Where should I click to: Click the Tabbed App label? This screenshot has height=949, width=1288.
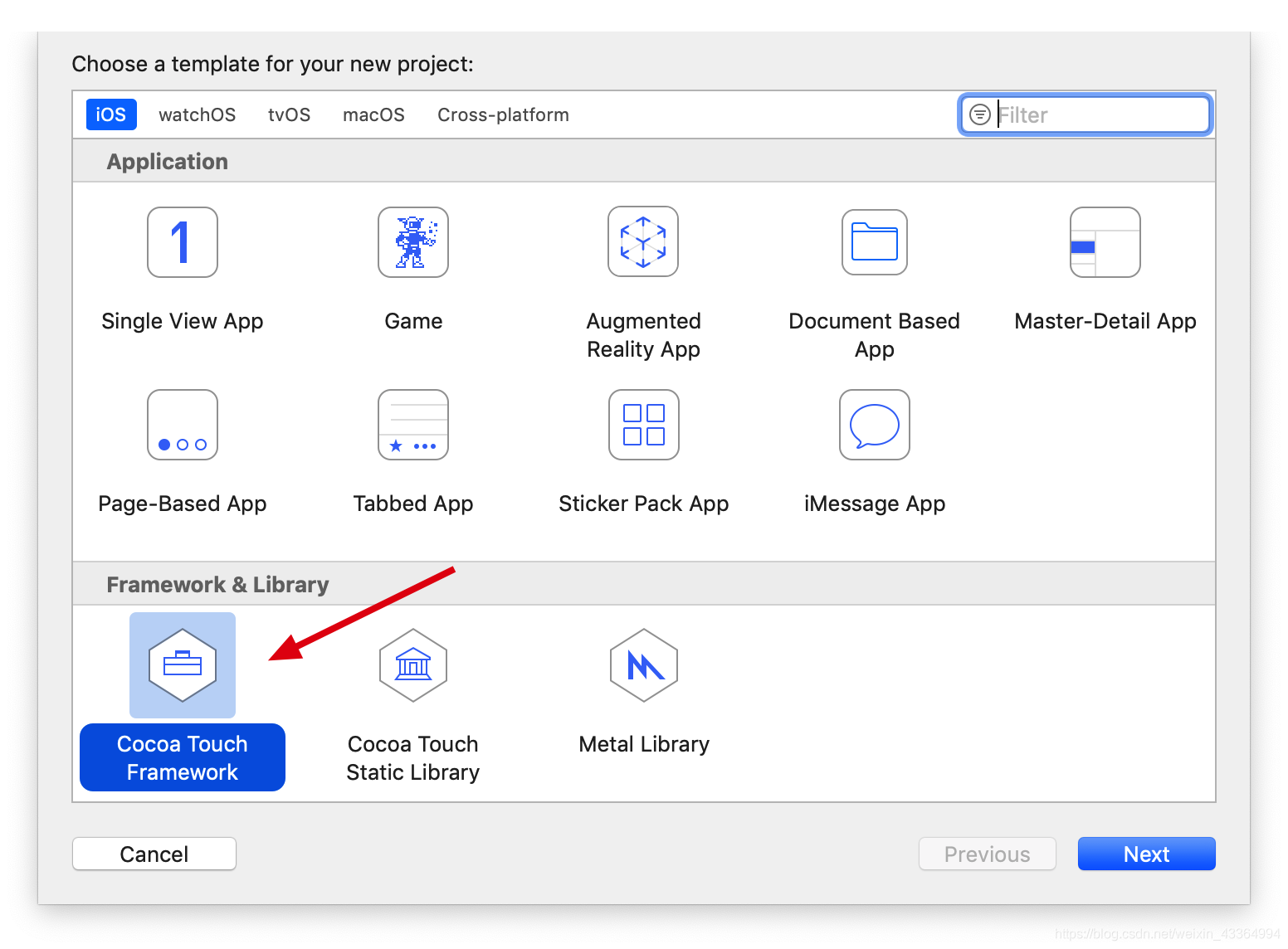[413, 504]
